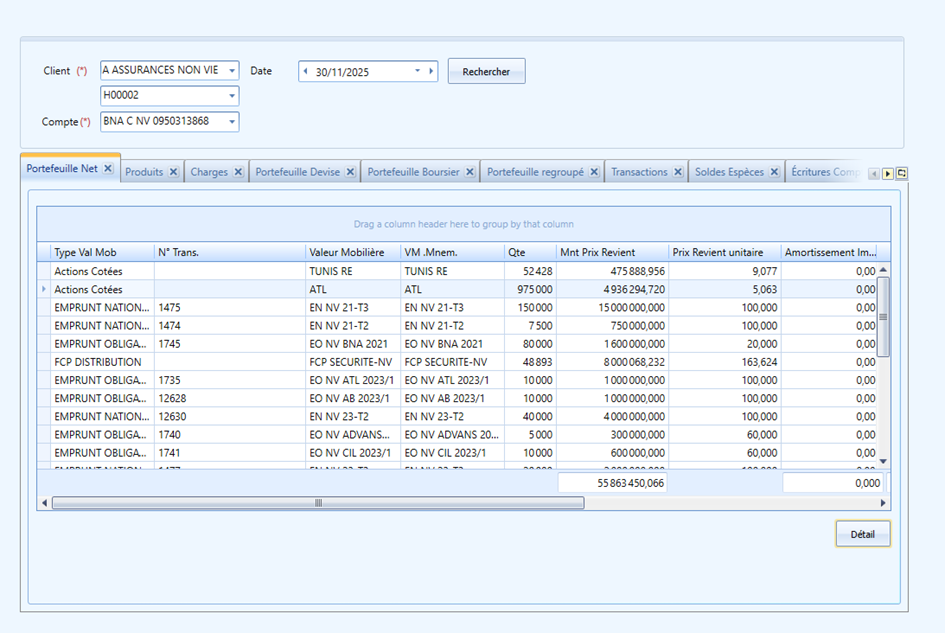945x633 pixels.
Task: Close the Charges tab
Action: [x=238, y=172]
